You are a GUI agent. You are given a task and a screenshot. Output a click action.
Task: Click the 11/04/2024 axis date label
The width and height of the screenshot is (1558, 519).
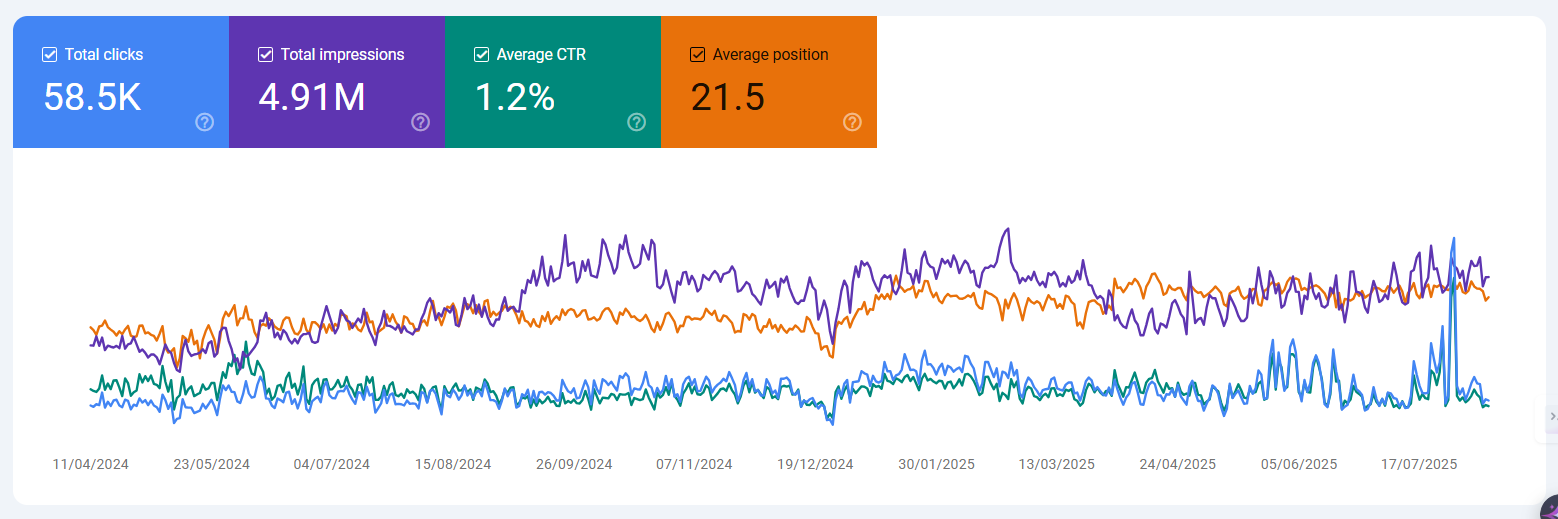[x=90, y=465]
